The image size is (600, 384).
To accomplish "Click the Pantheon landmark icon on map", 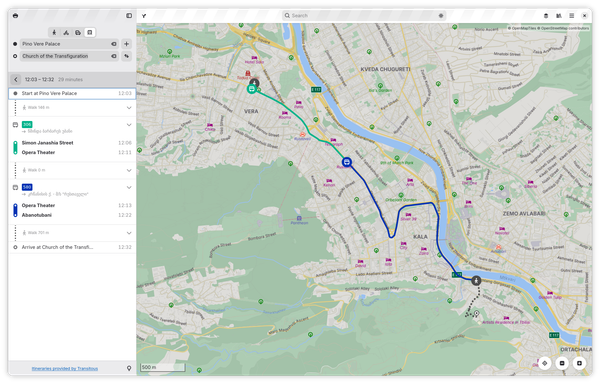I will (299, 218).
